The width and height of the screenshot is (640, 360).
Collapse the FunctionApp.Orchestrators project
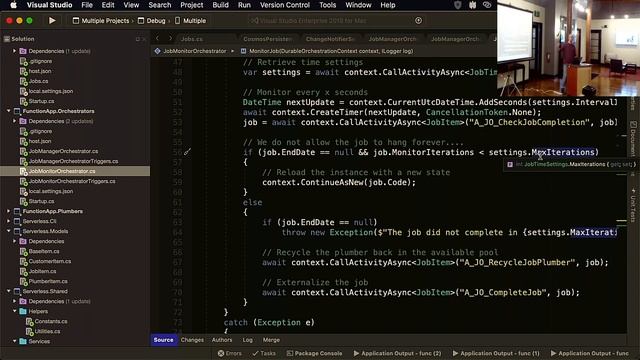[x=8, y=111]
